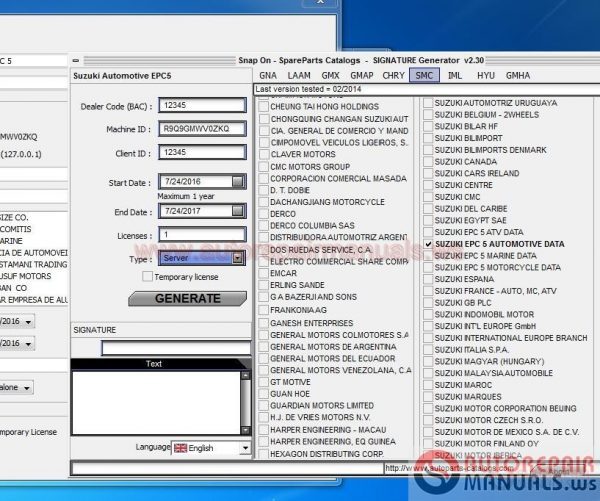Check the EMCAR checkbox

coord(264,273)
